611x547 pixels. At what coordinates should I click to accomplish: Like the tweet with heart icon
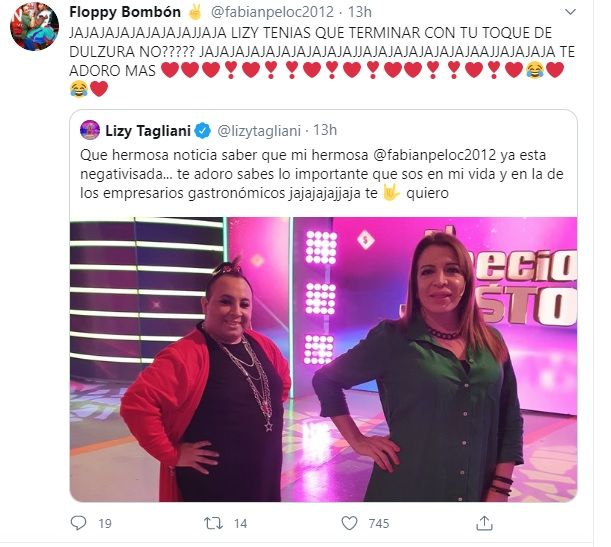(349, 523)
